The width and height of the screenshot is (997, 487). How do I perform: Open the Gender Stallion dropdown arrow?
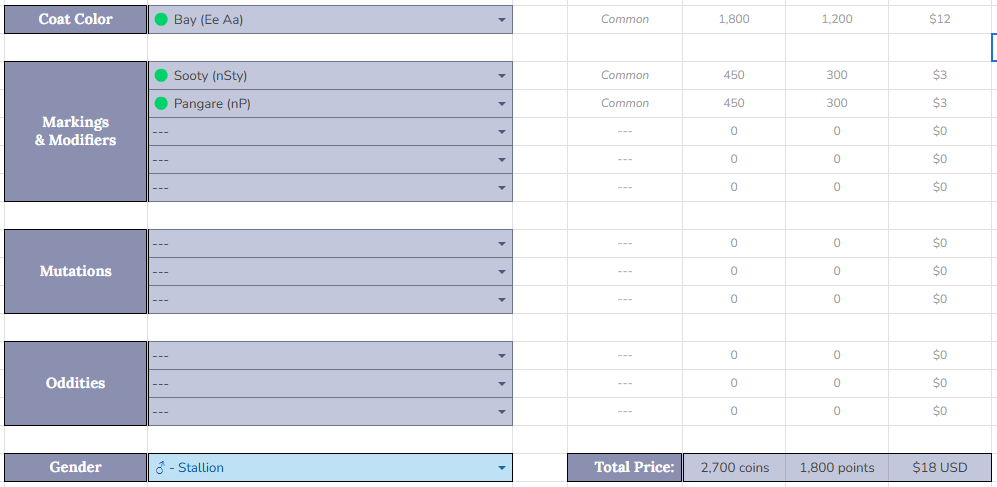point(501,468)
